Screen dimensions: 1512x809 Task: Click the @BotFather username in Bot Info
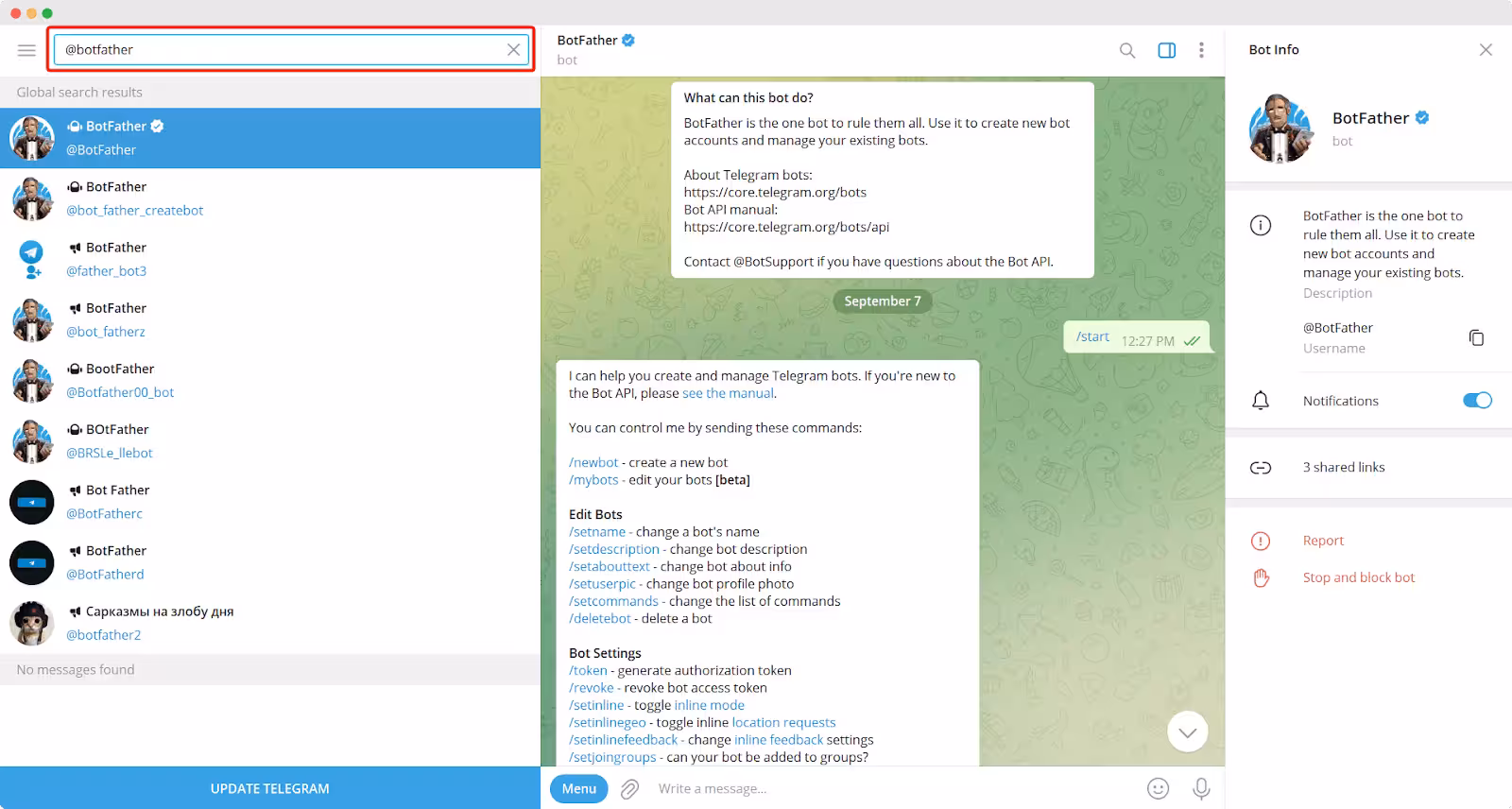coord(1338,328)
